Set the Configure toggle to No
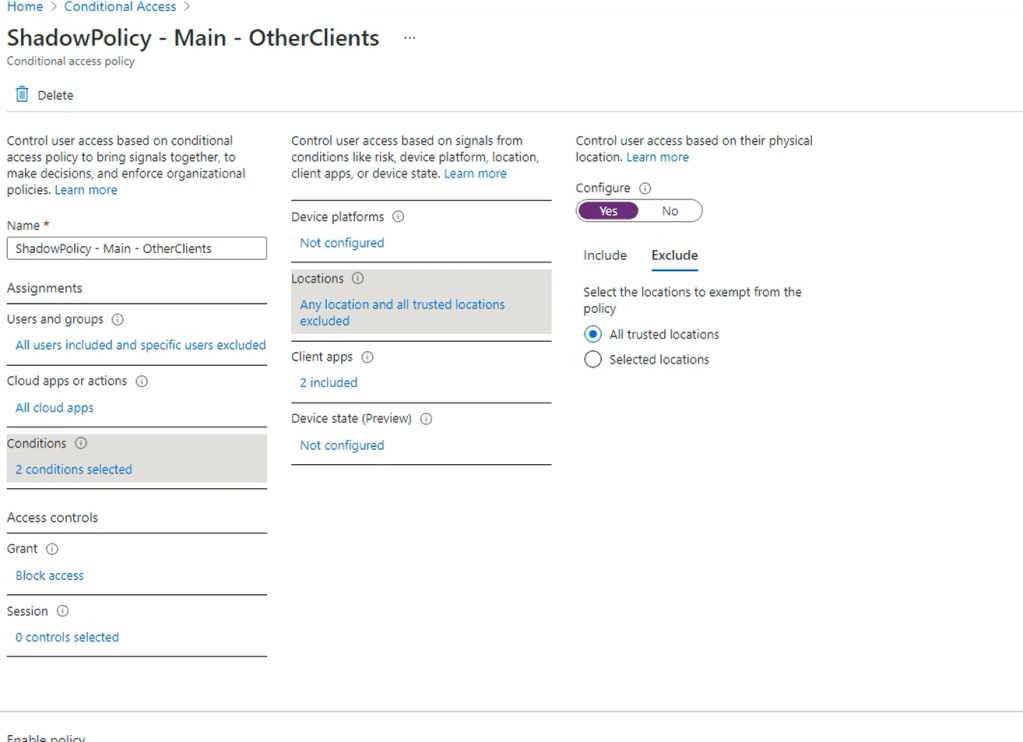The image size is (1023, 742). pos(670,211)
